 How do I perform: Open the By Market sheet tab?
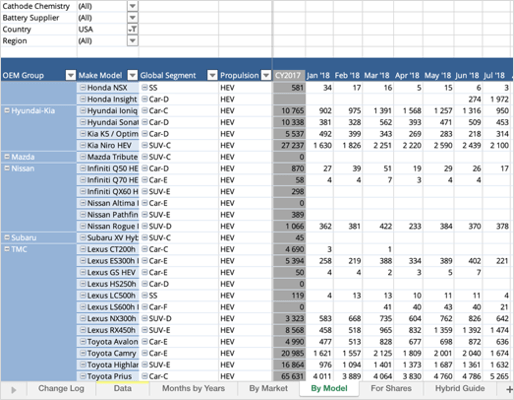pyautogui.click(x=268, y=388)
